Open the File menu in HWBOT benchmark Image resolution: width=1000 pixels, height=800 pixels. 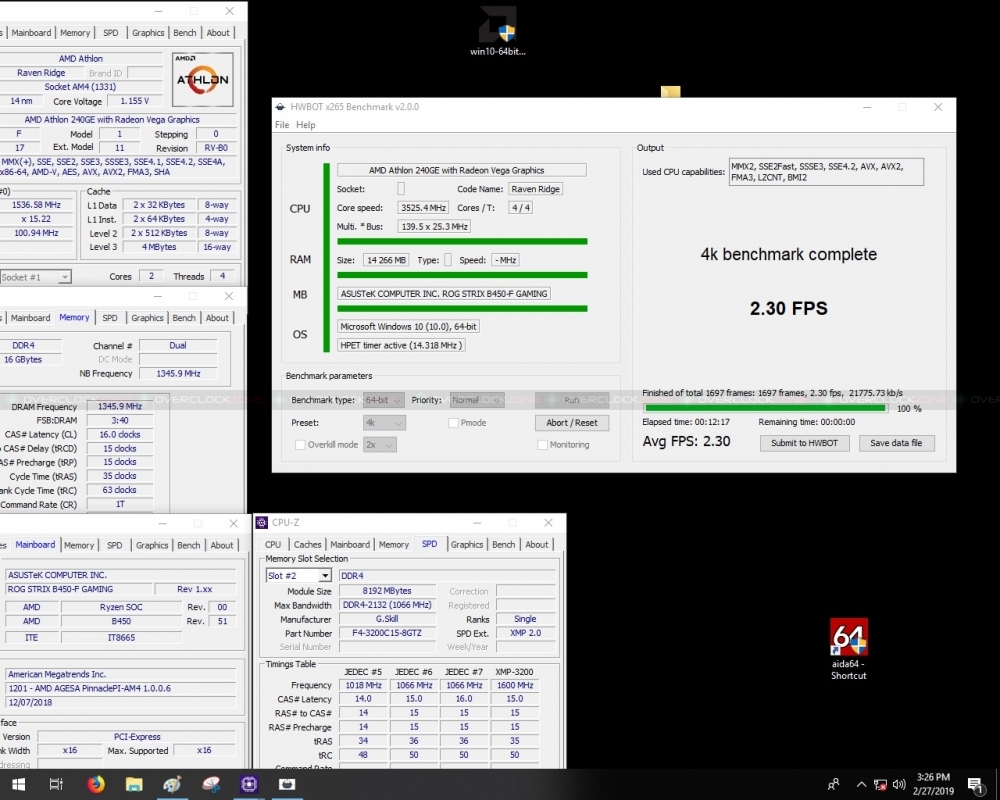(x=283, y=125)
